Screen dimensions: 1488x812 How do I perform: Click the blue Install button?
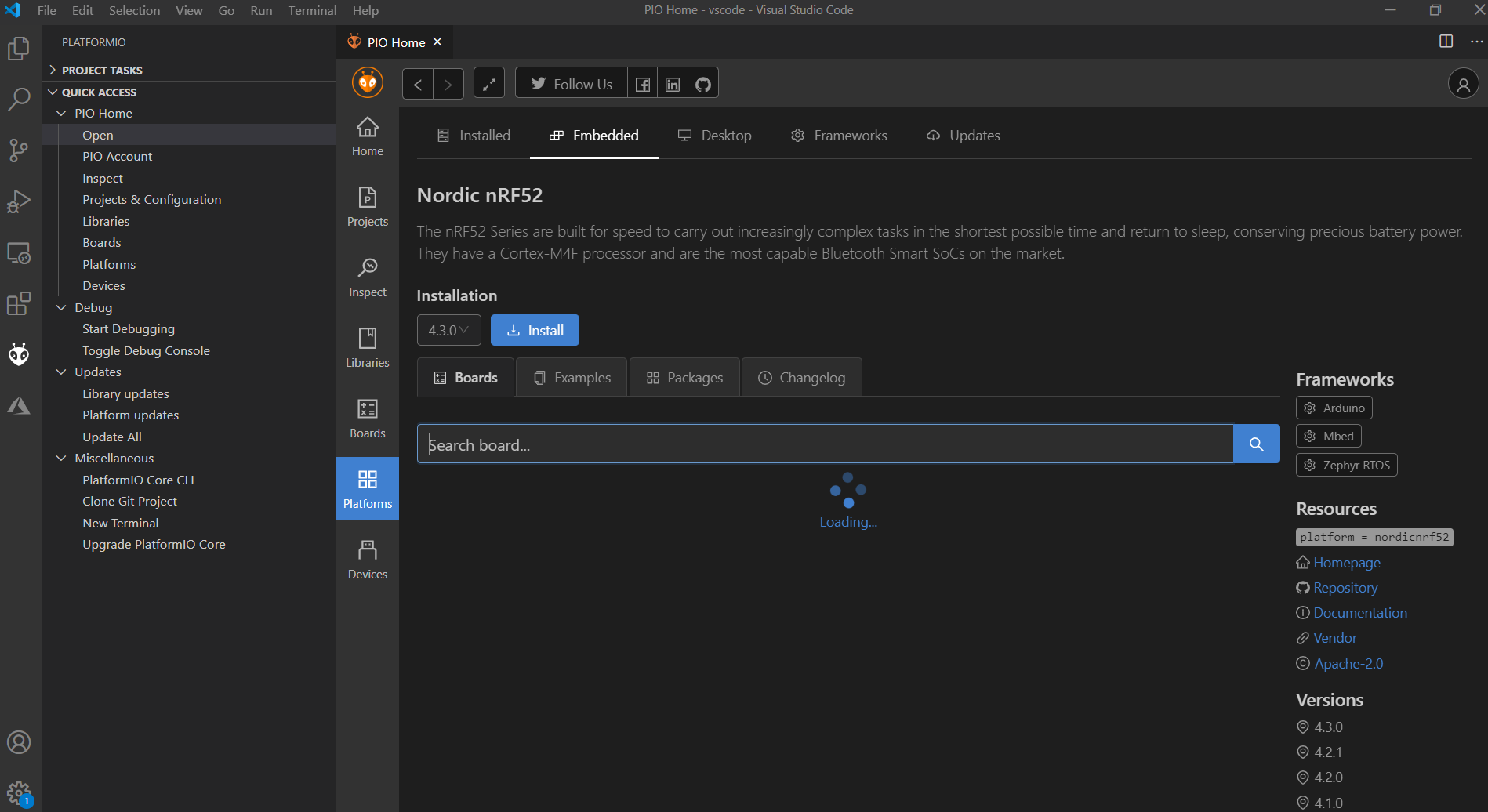[x=535, y=330]
